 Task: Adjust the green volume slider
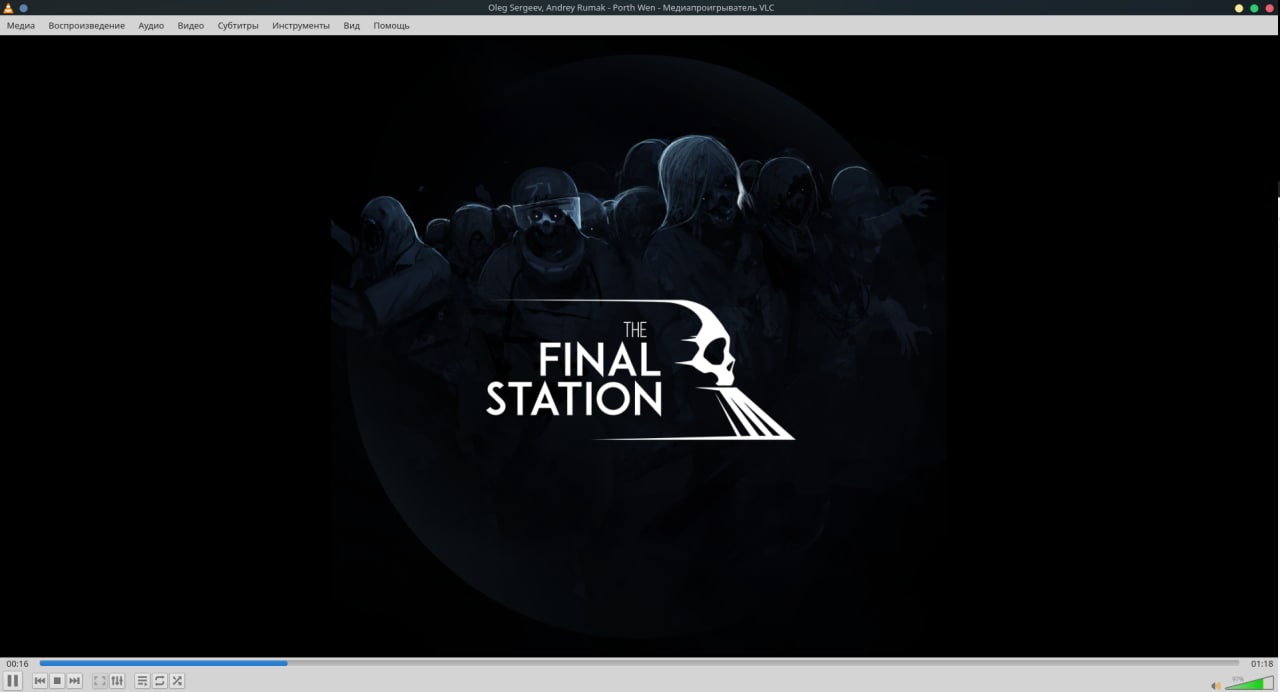pos(1250,683)
